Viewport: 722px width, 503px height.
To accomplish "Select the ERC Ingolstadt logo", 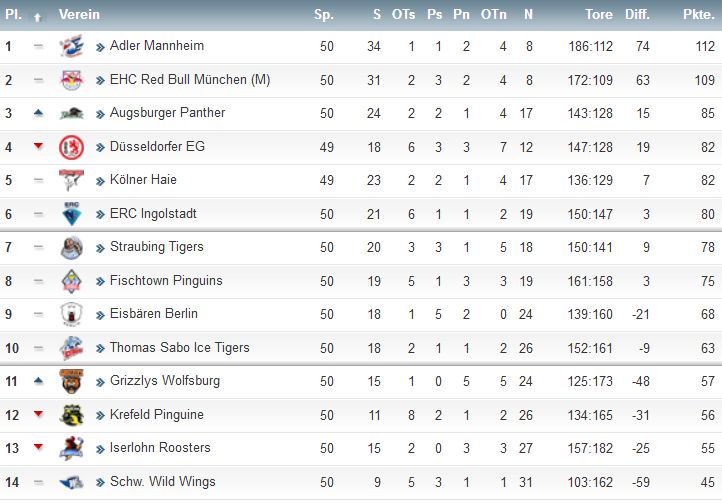I will [71, 214].
